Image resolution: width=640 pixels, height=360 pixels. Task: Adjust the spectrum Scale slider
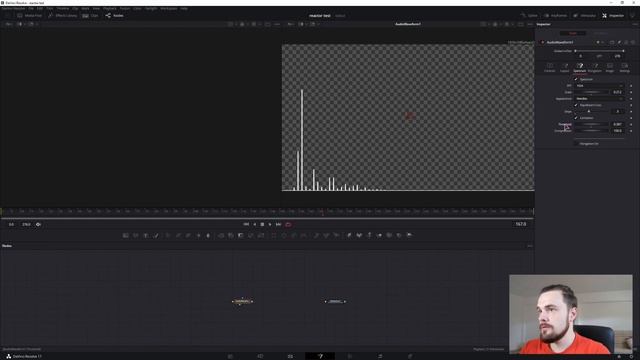[591, 92]
